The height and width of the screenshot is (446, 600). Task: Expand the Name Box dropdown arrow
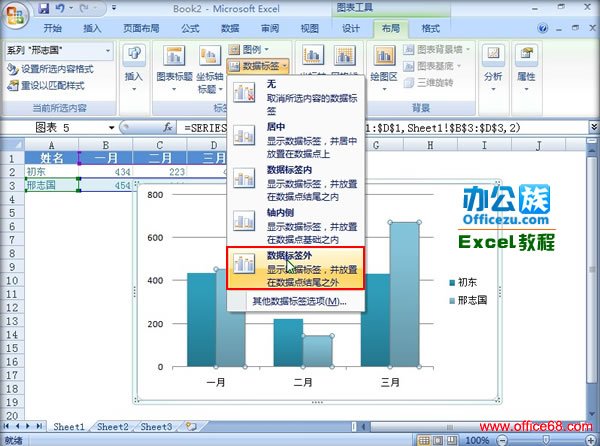tap(111, 128)
